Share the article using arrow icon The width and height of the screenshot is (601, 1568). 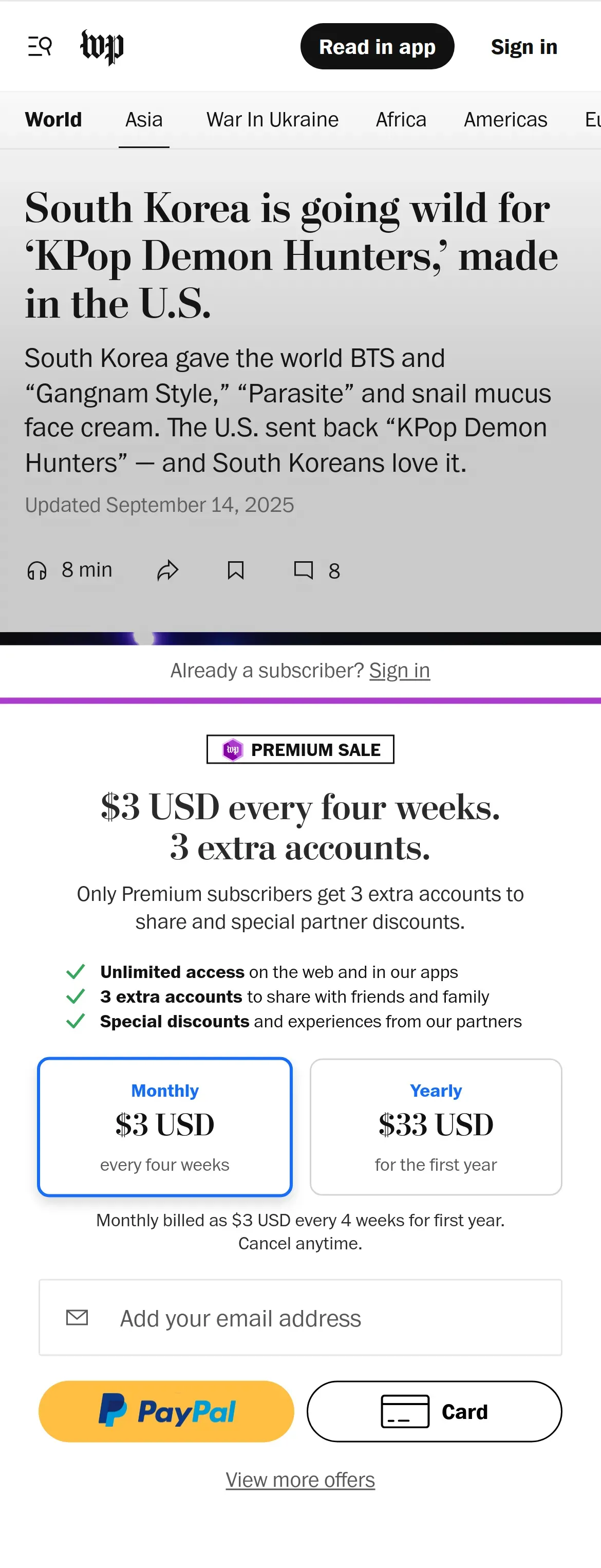point(167,570)
